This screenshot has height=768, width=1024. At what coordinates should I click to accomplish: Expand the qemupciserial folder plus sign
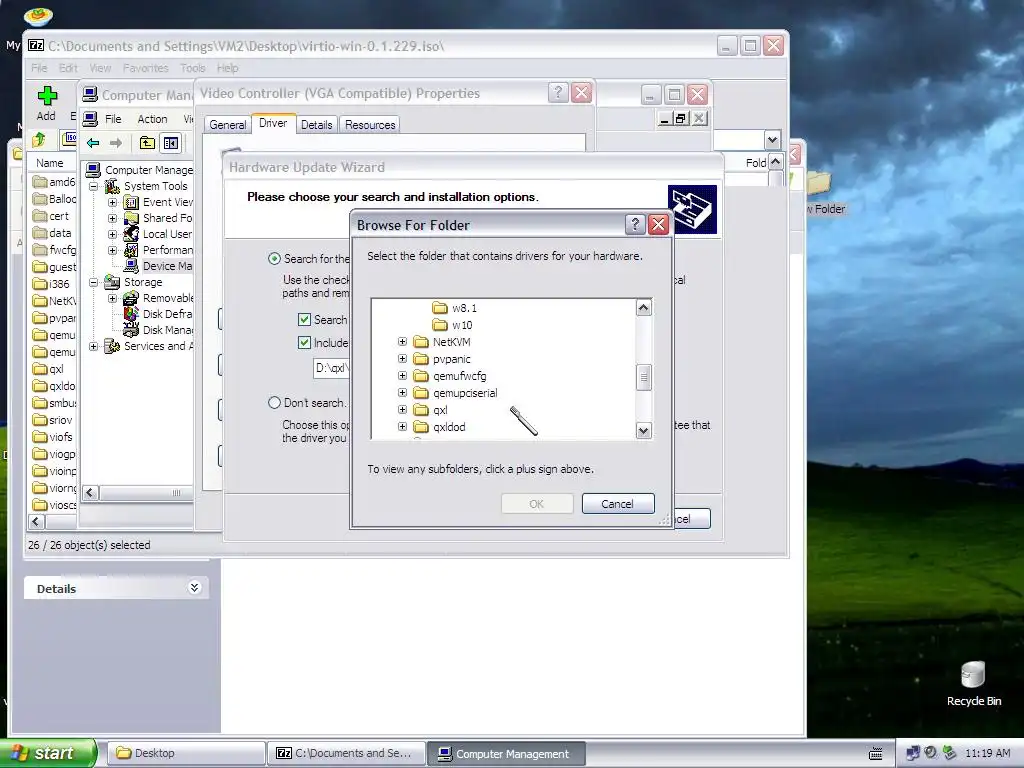coord(402,392)
